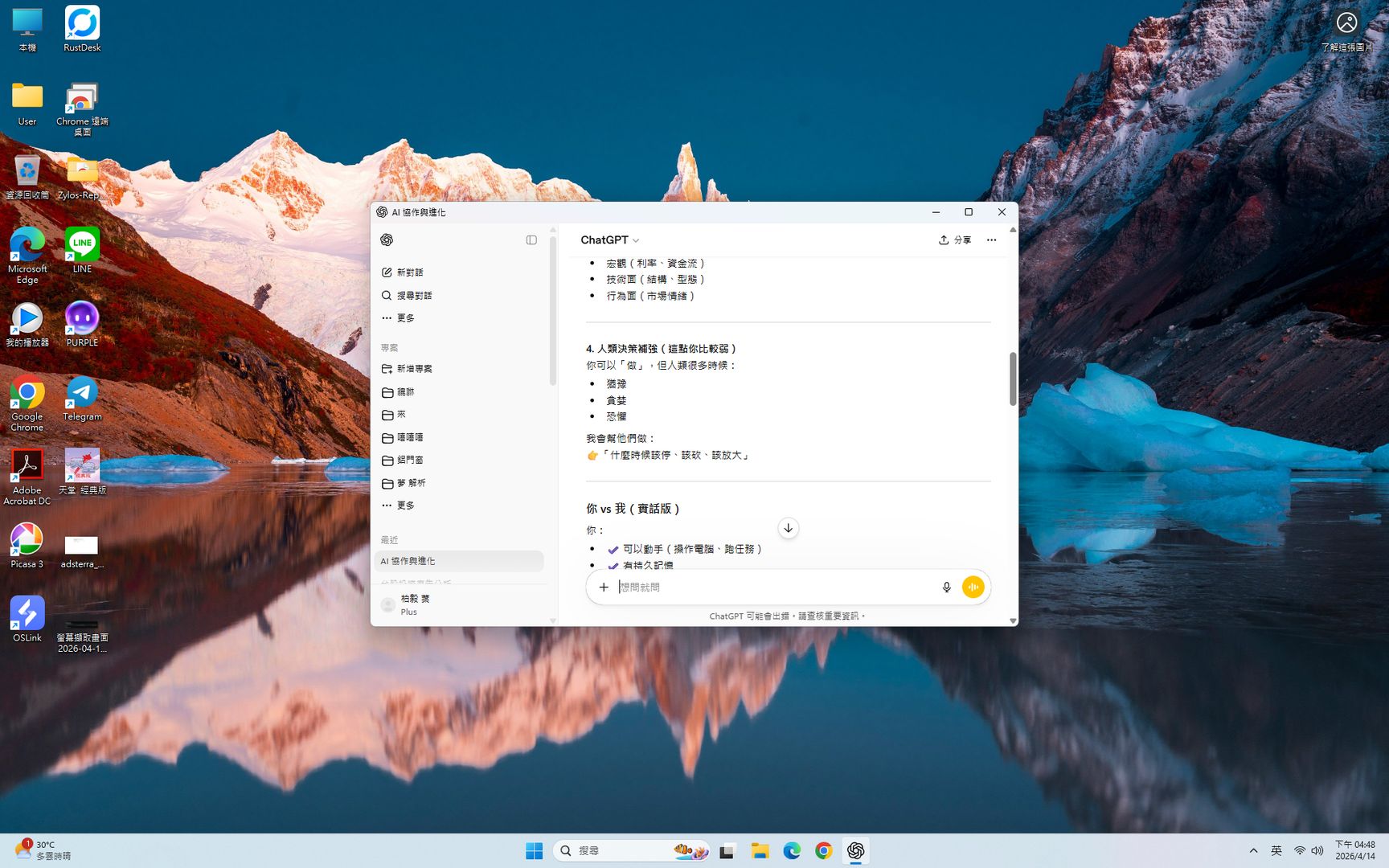The image size is (1389, 868).
Task: Collapse the ChatGPT sidebar panel
Action: [531, 240]
